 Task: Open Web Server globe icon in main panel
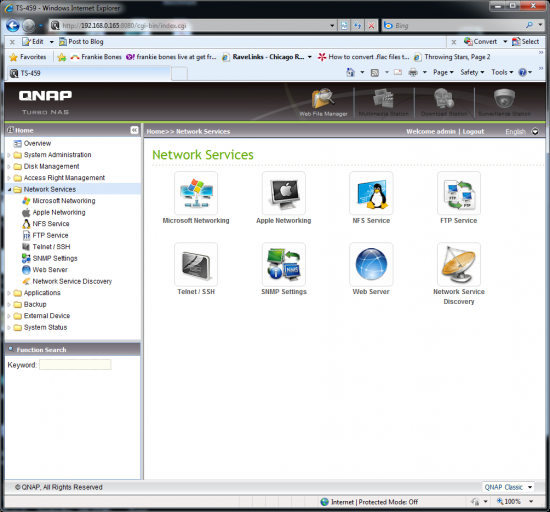(x=371, y=264)
